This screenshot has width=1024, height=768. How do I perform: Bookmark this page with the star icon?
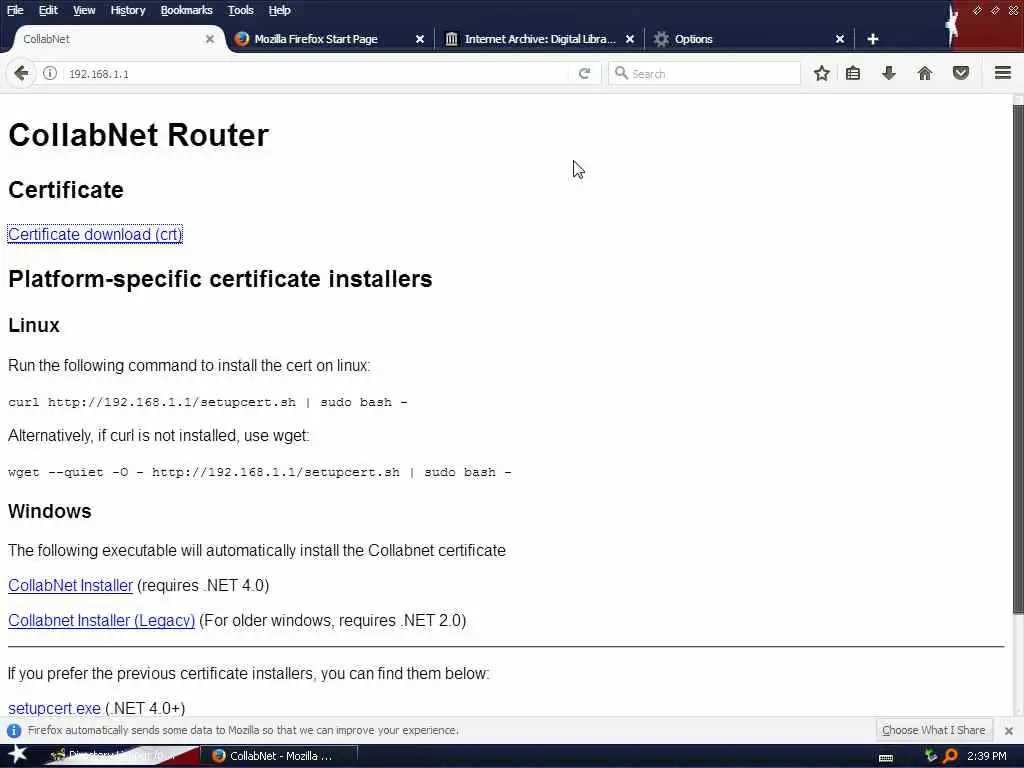pyautogui.click(x=822, y=73)
